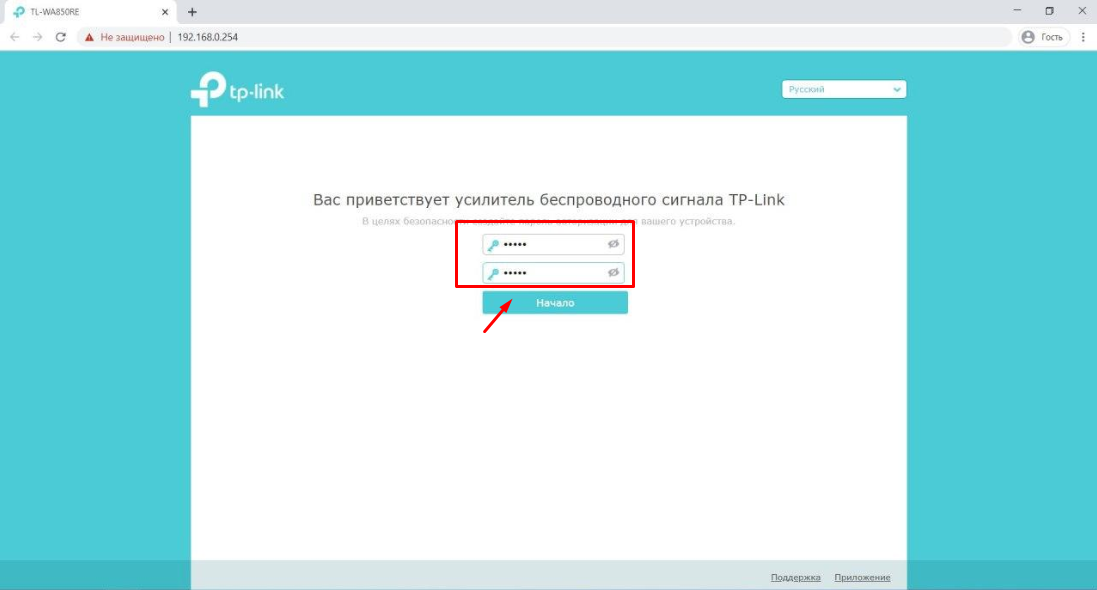Click the TP-Link logo
The width and height of the screenshot is (1097, 590).
pyautogui.click(x=237, y=90)
